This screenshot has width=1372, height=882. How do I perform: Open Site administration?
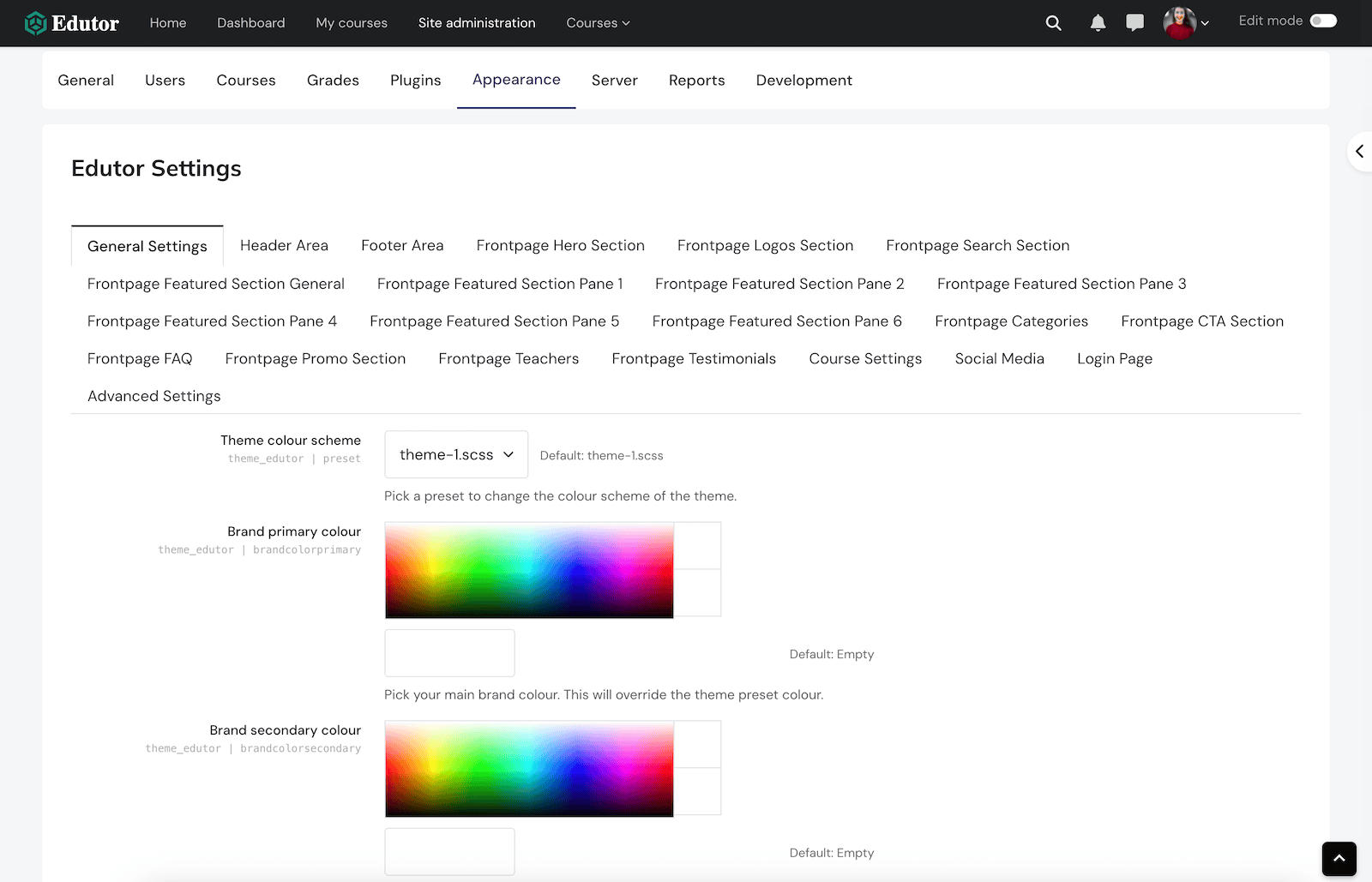pos(477,23)
